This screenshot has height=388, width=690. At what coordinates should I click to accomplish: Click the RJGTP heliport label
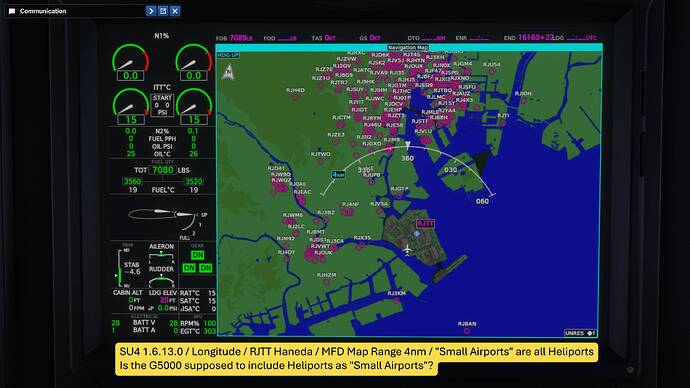(x=400, y=189)
